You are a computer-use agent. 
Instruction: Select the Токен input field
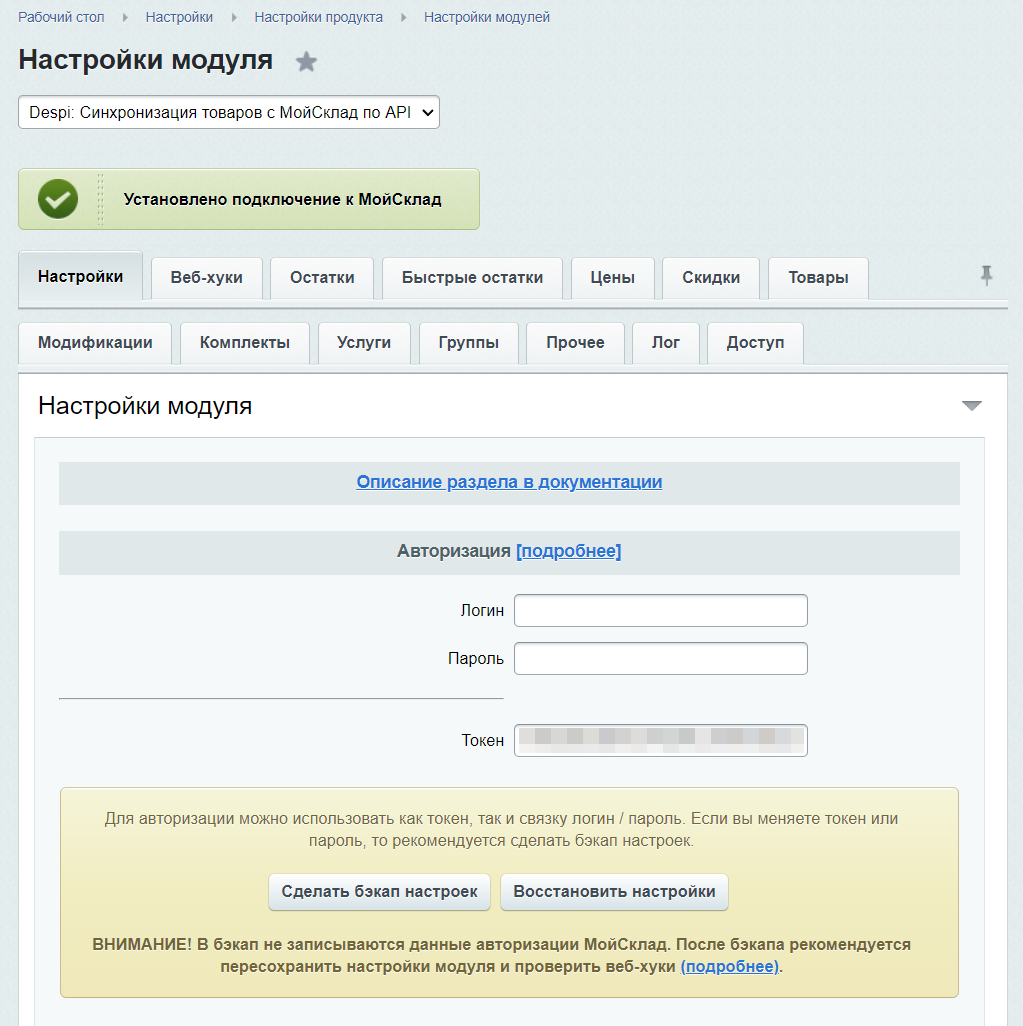click(x=660, y=741)
